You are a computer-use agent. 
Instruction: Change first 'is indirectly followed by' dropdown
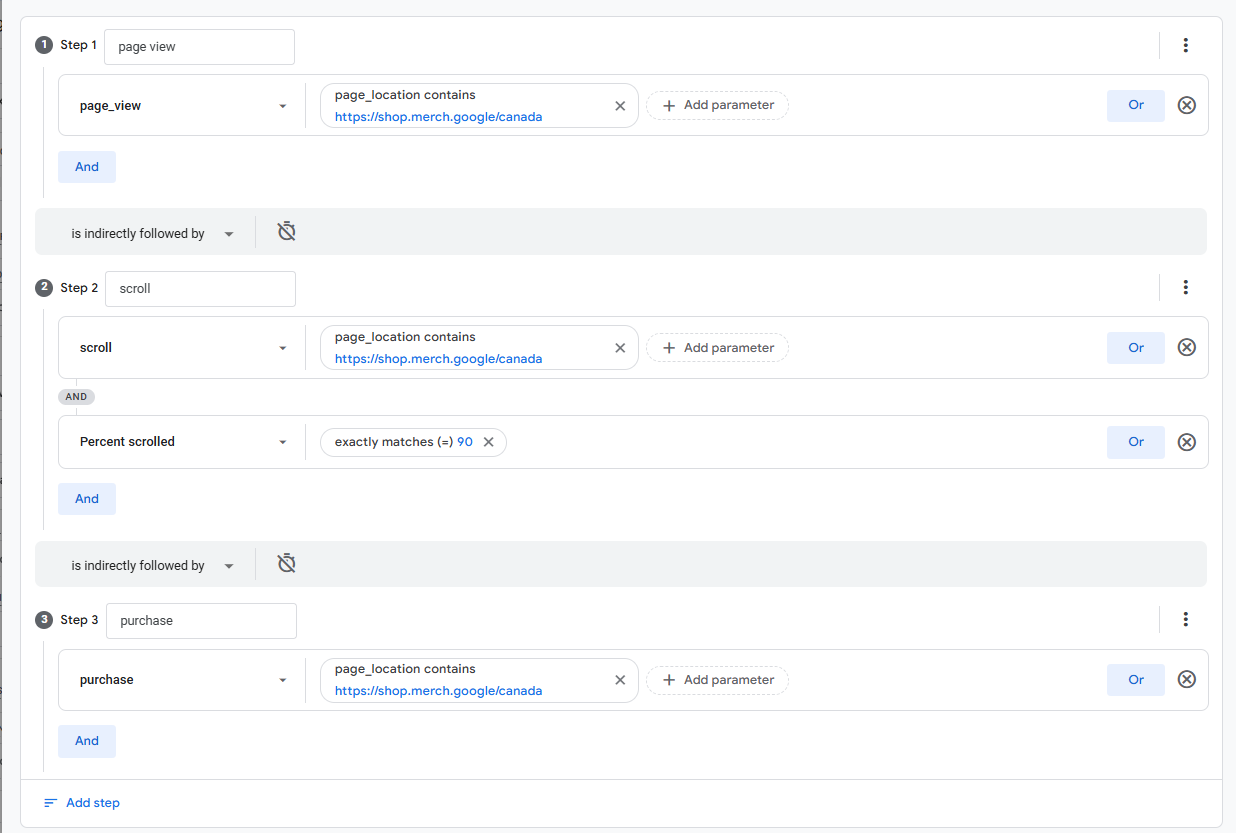pos(152,233)
